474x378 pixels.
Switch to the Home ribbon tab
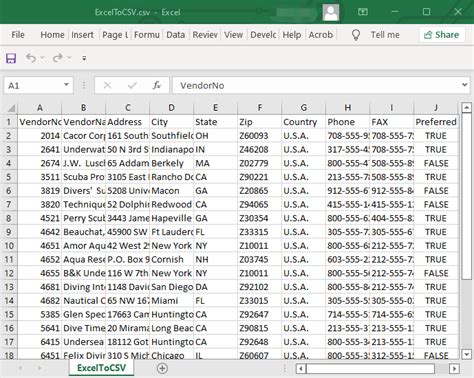tap(52, 35)
